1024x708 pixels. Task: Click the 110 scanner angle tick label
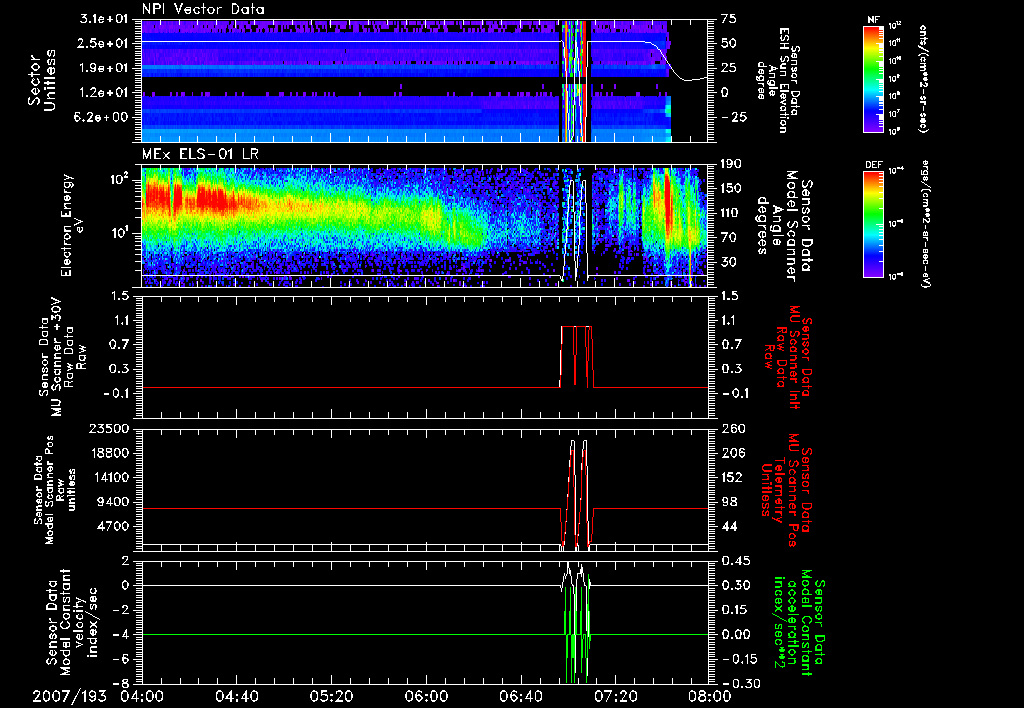pyautogui.click(x=731, y=213)
